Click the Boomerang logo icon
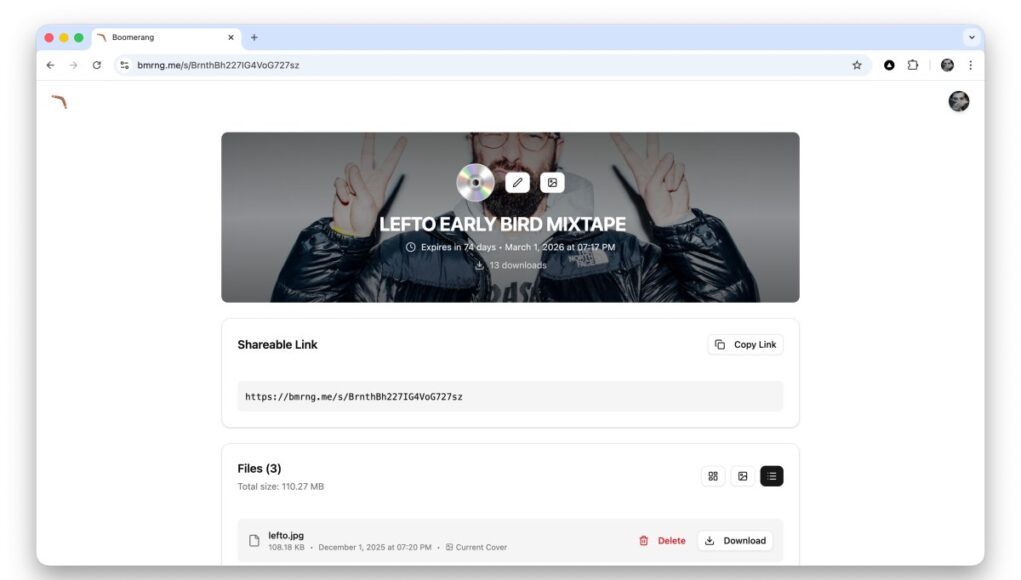The width and height of the screenshot is (1021, 580). point(59,102)
